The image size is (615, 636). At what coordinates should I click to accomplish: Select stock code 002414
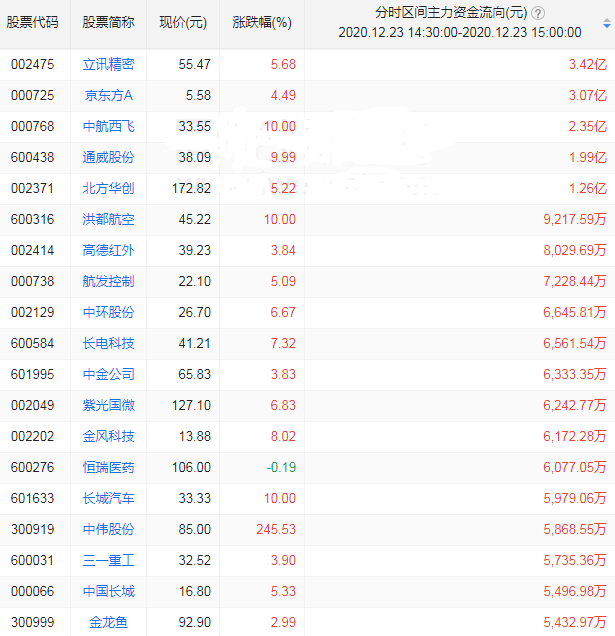tap(32, 250)
